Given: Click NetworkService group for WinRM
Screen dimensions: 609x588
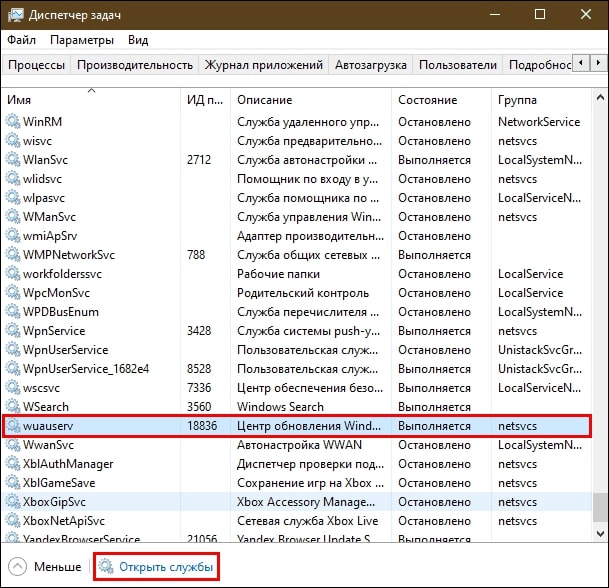Looking at the screenshot, I should 539,122.
